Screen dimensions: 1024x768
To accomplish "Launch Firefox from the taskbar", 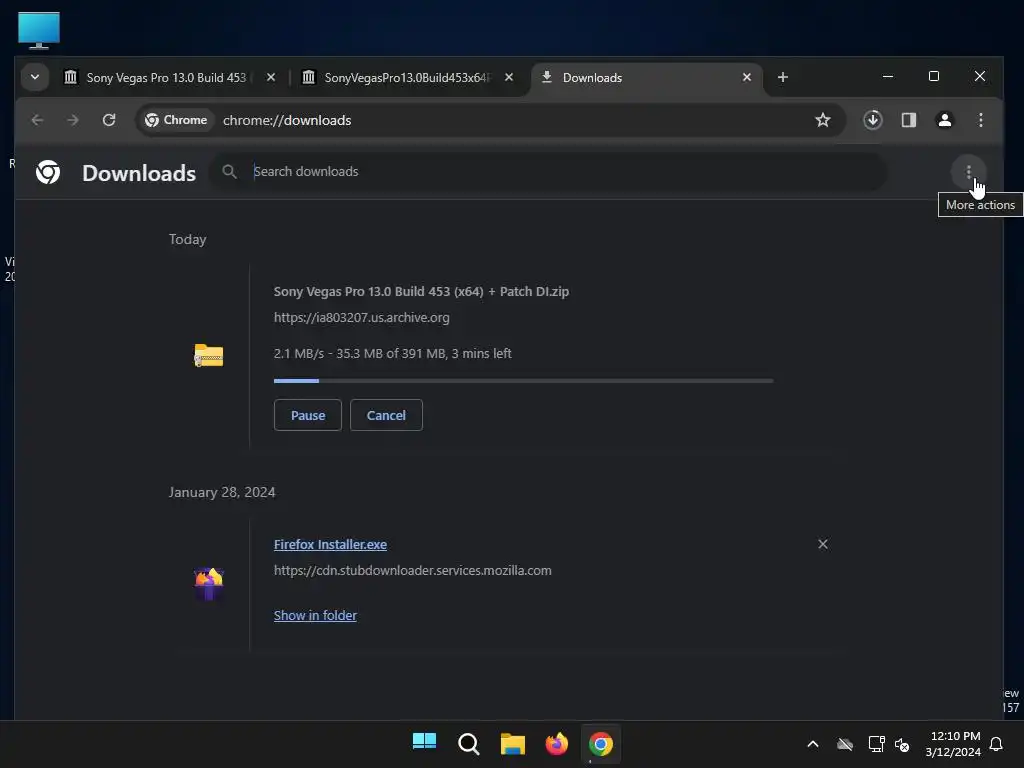I will pos(556,744).
